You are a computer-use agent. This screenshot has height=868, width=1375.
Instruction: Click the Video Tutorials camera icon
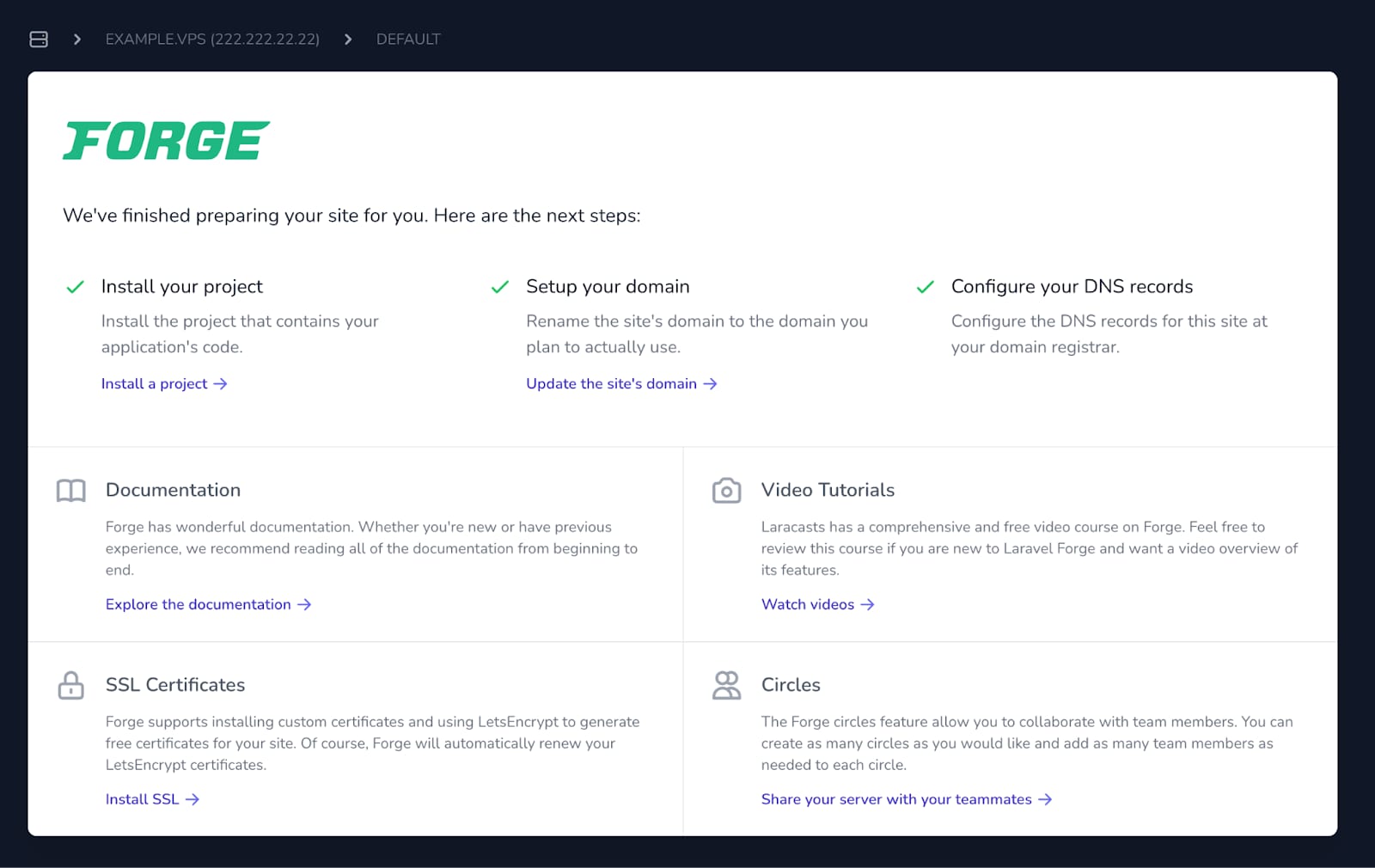point(726,491)
